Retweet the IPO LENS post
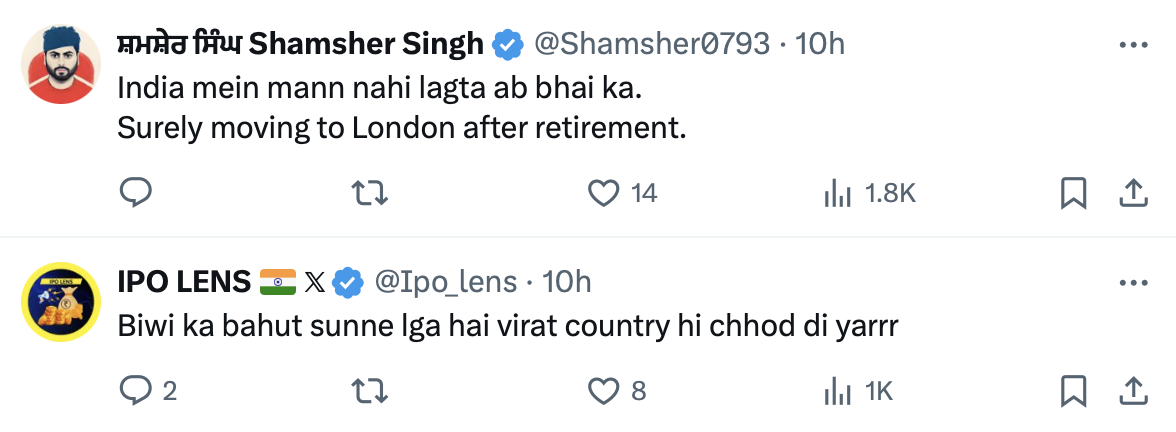 [x=371, y=391]
